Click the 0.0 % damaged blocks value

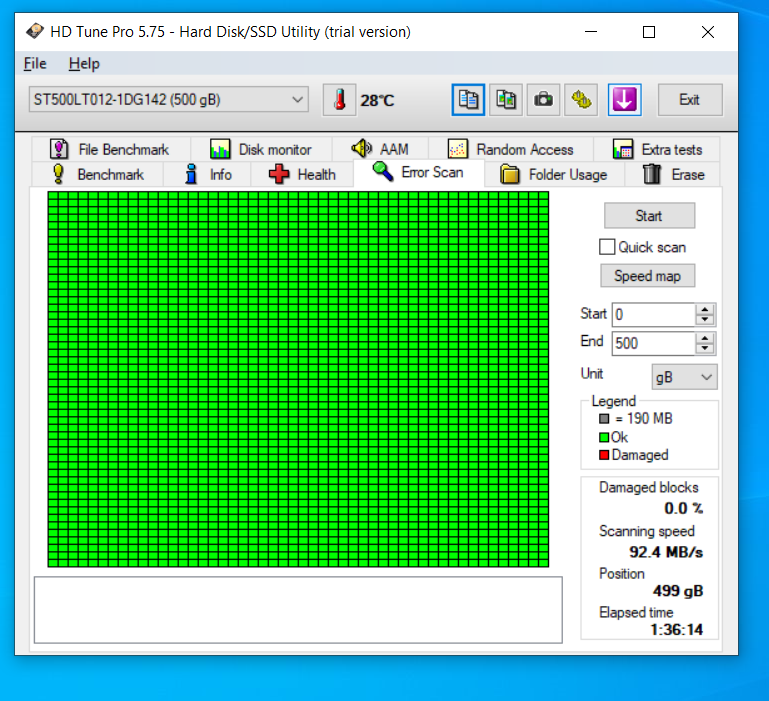684,509
